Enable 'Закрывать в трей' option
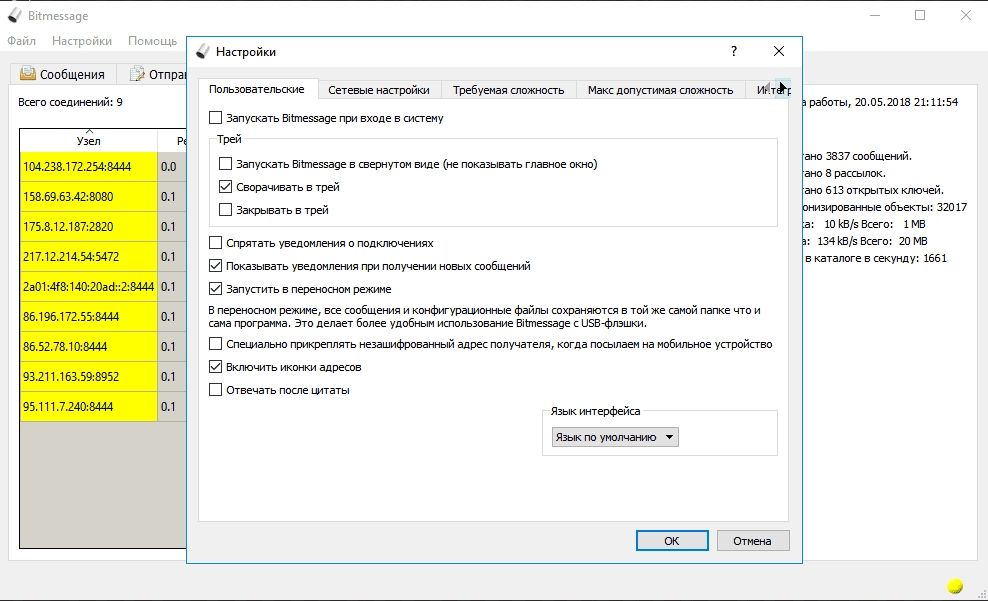This screenshot has height=601, width=988. pos(226,210)
